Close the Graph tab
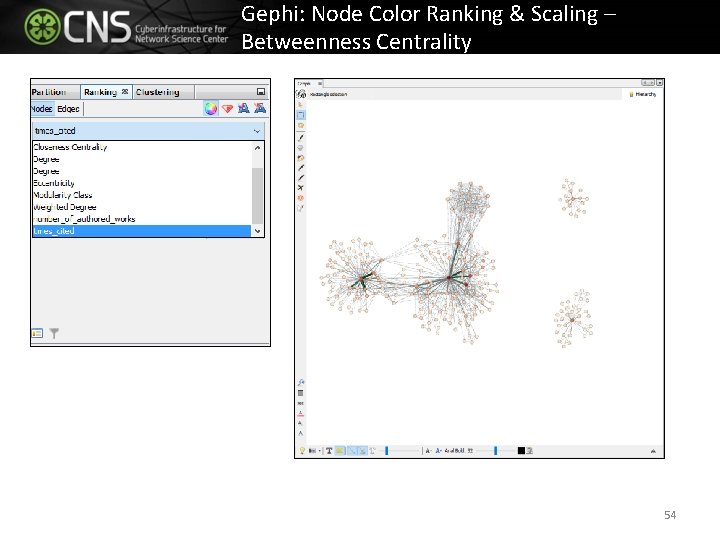This screenshot has width=720, height=540. 320,83
